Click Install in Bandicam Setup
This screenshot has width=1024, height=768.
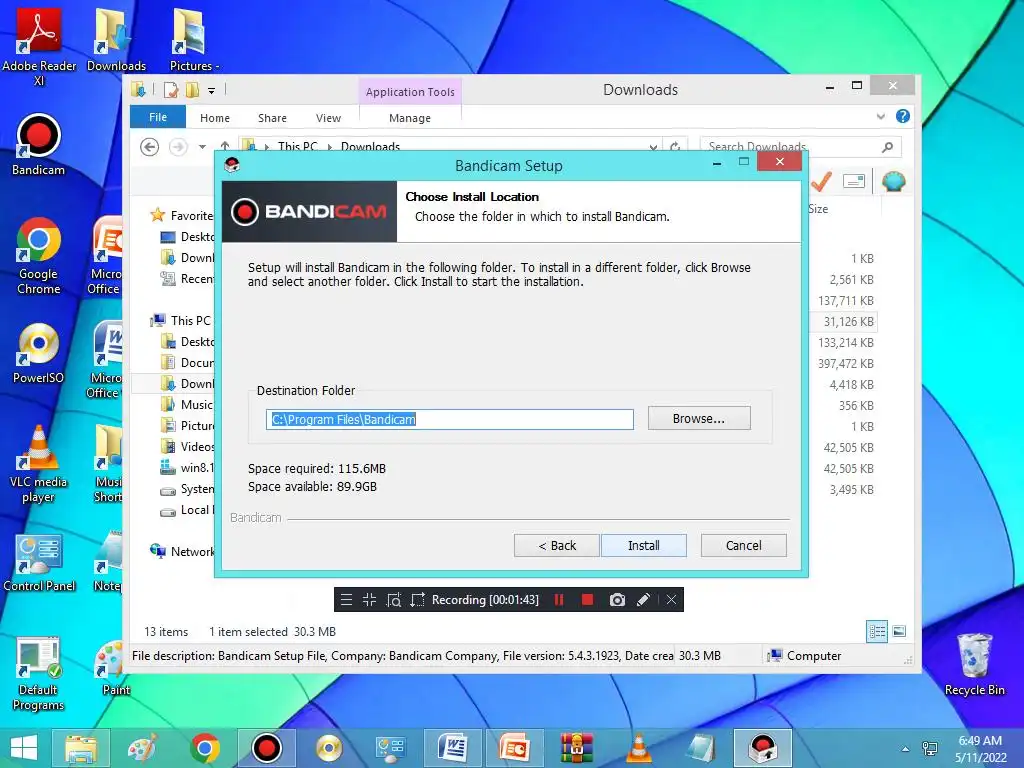(643, 545)
